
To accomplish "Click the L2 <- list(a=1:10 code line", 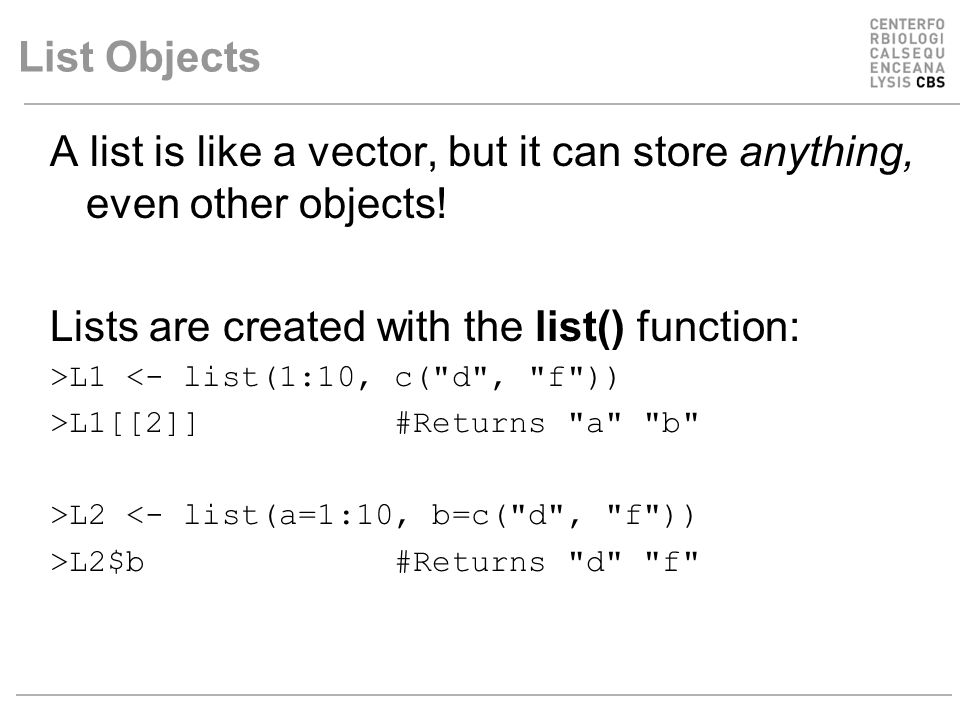I will point(373,516).
